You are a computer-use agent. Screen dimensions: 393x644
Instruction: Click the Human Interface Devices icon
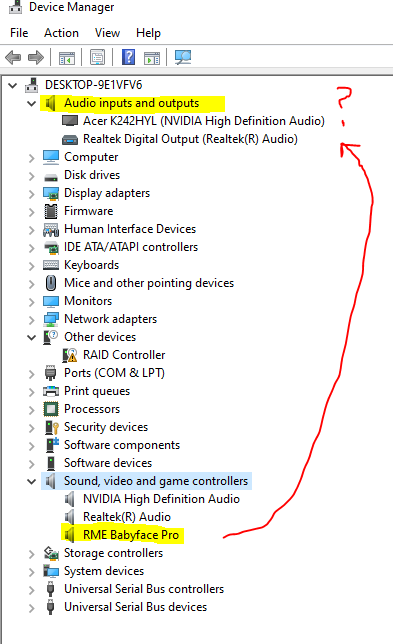coord(51,229)
